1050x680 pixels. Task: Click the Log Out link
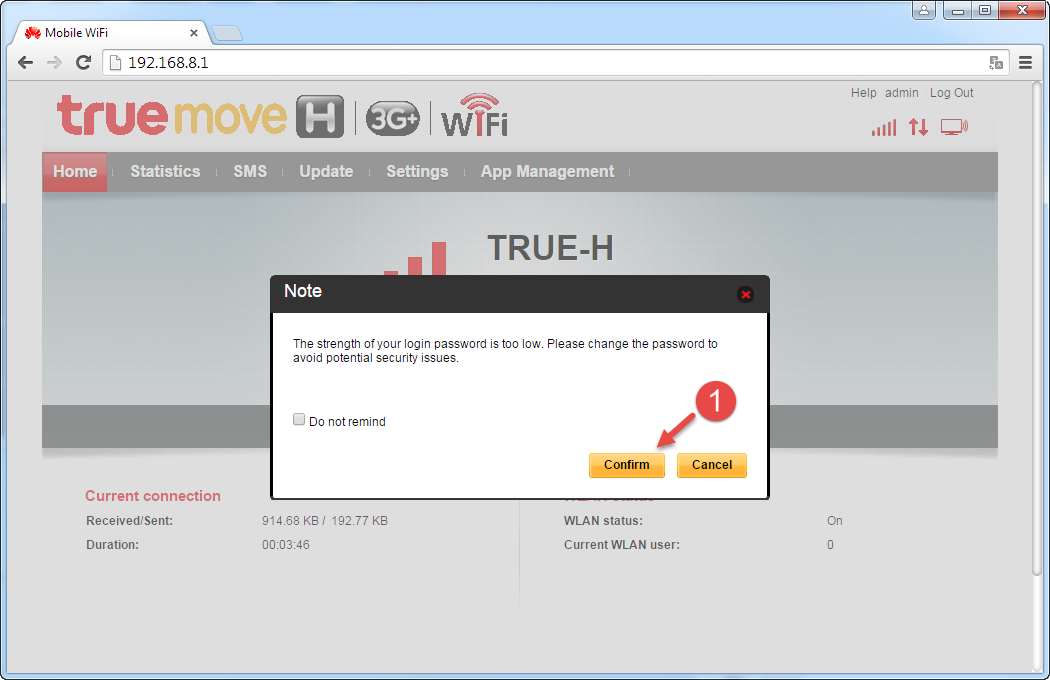click(x=951, y=93)
